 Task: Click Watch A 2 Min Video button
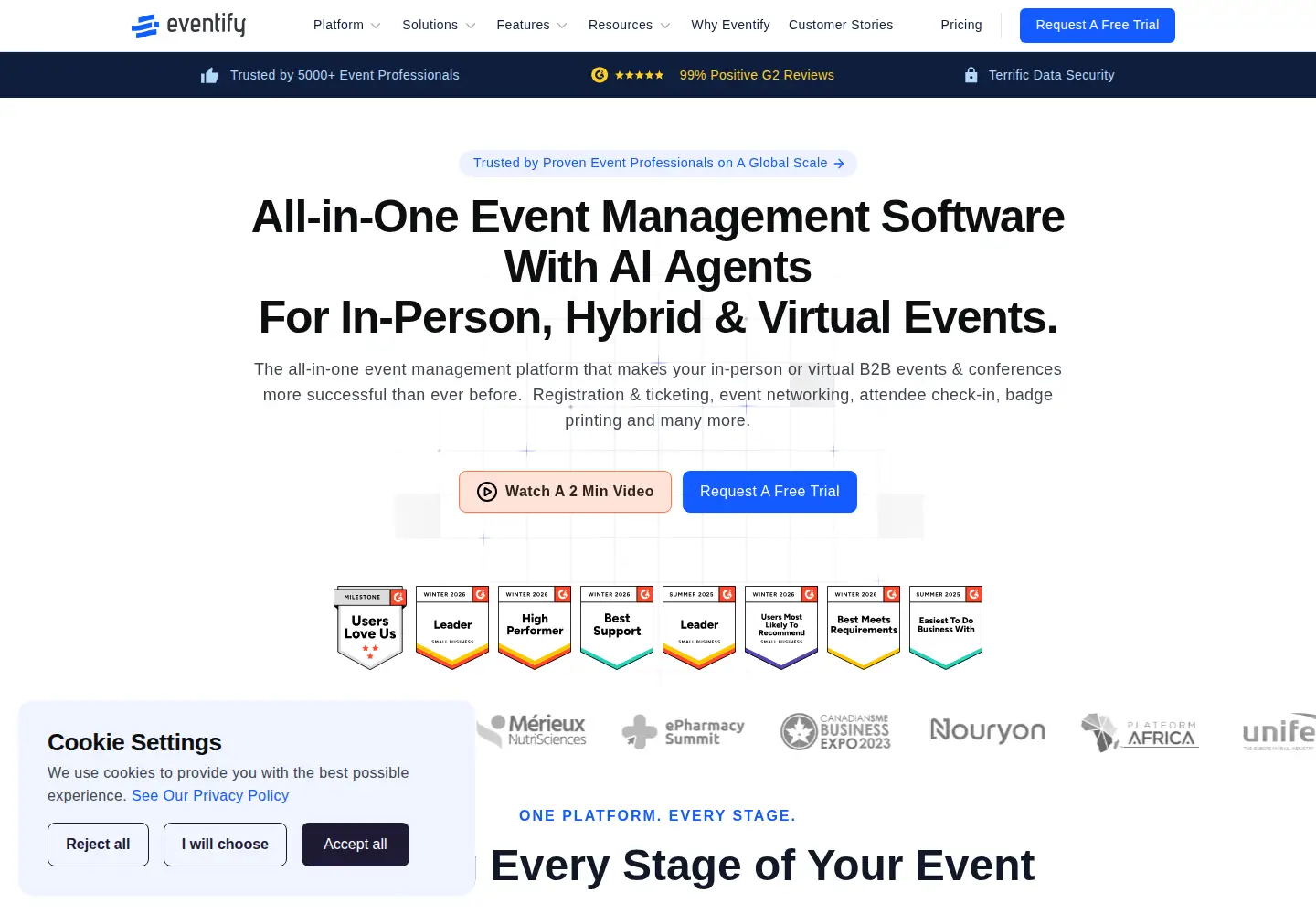[x=565, y=492]
